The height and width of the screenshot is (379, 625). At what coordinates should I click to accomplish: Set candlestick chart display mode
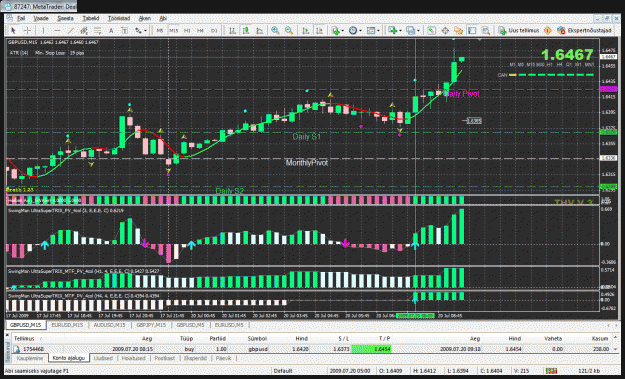246,30
